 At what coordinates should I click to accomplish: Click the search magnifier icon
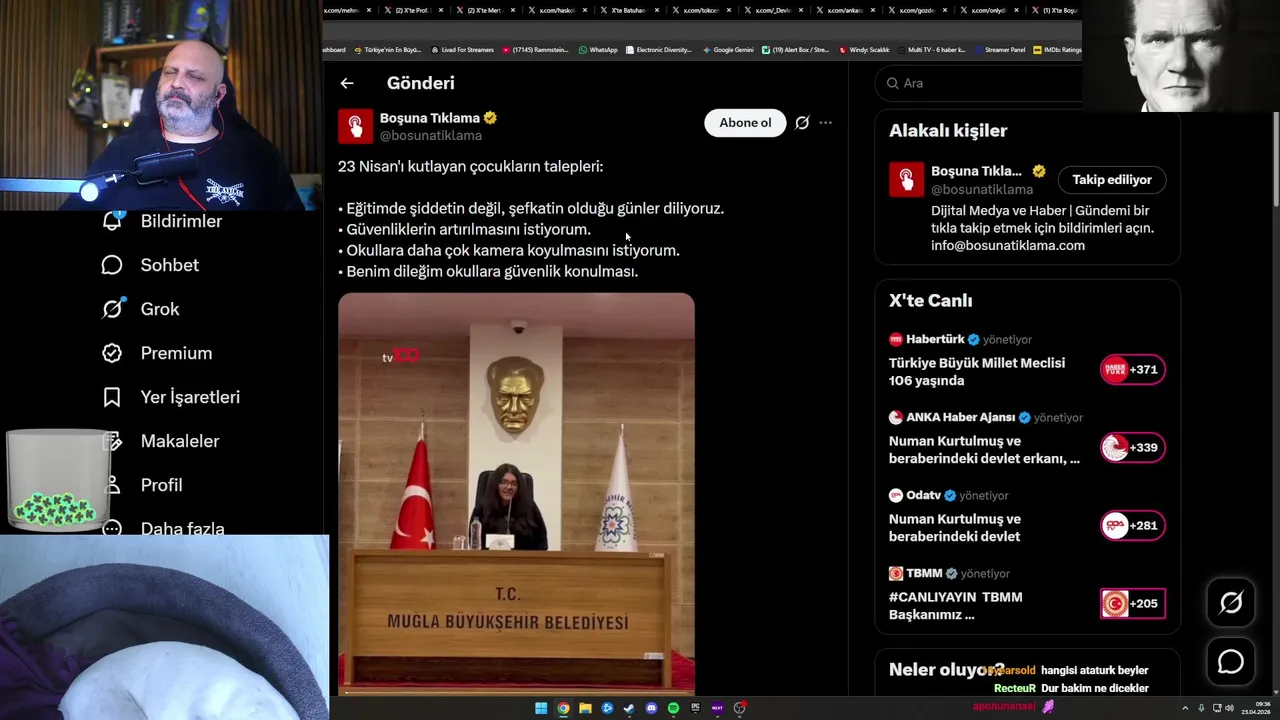tap(892, 83)
